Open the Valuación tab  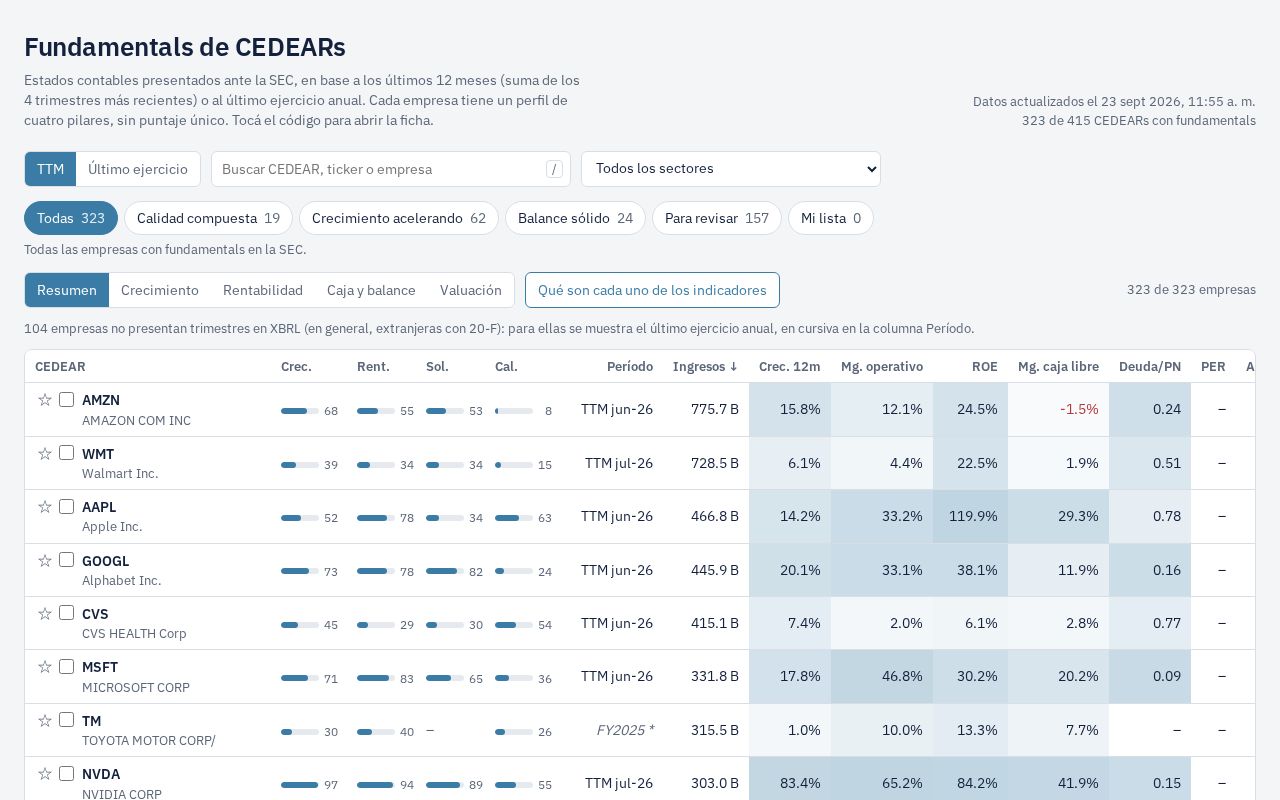(x=471, y=290)
